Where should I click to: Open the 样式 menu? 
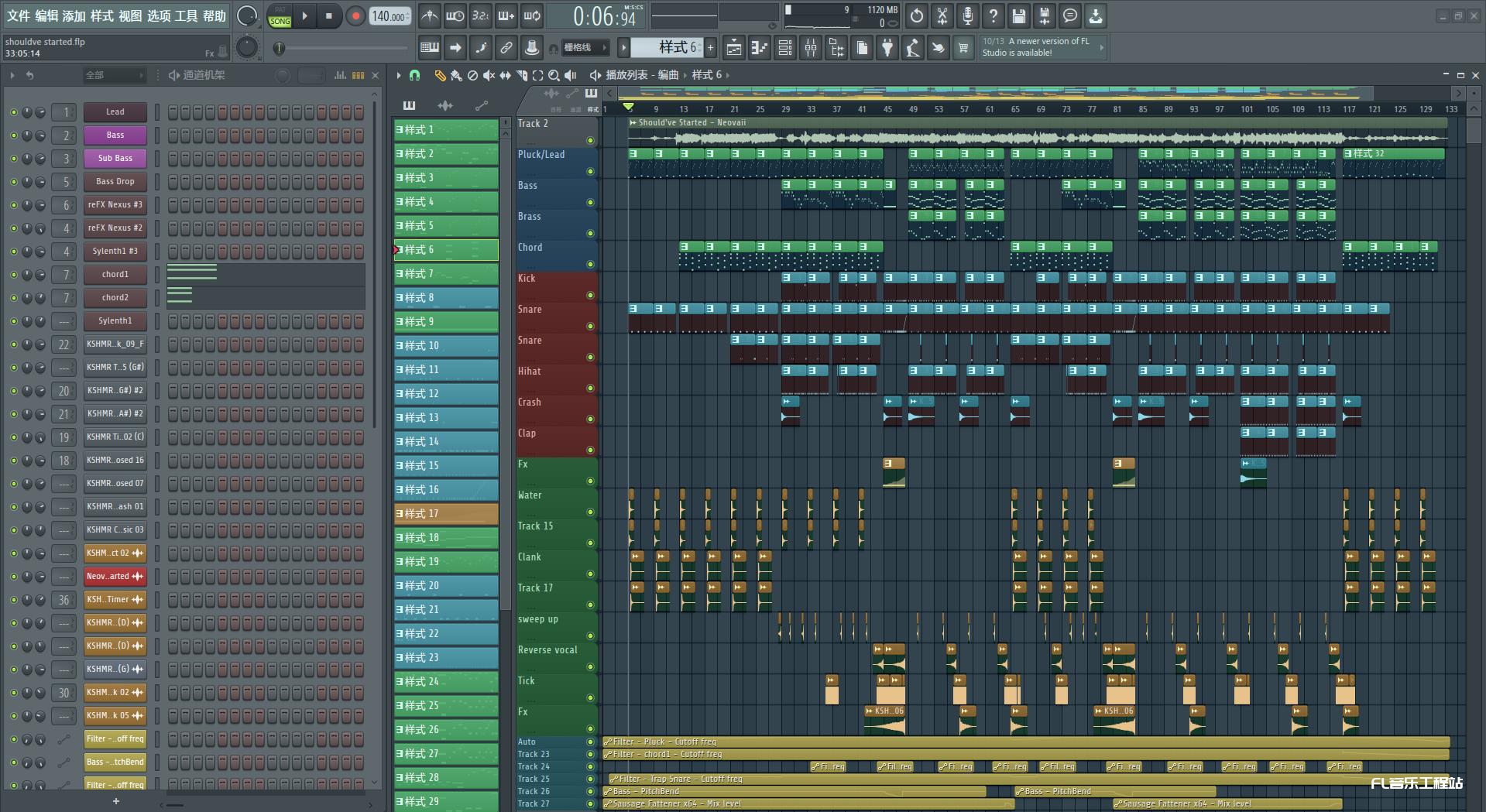coord(102,15)
